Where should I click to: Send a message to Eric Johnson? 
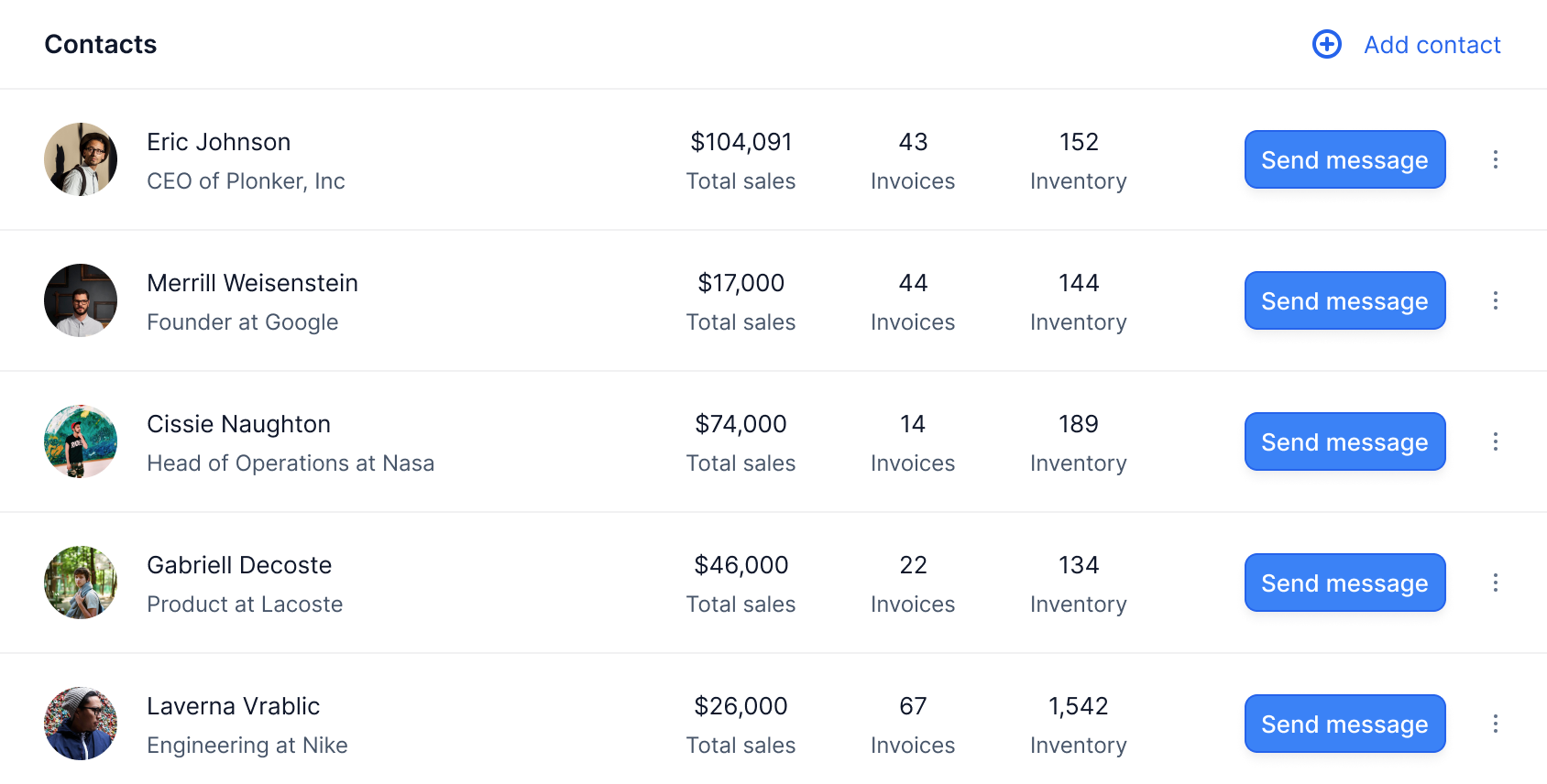pyautogui.click(x=1344, y=159)
